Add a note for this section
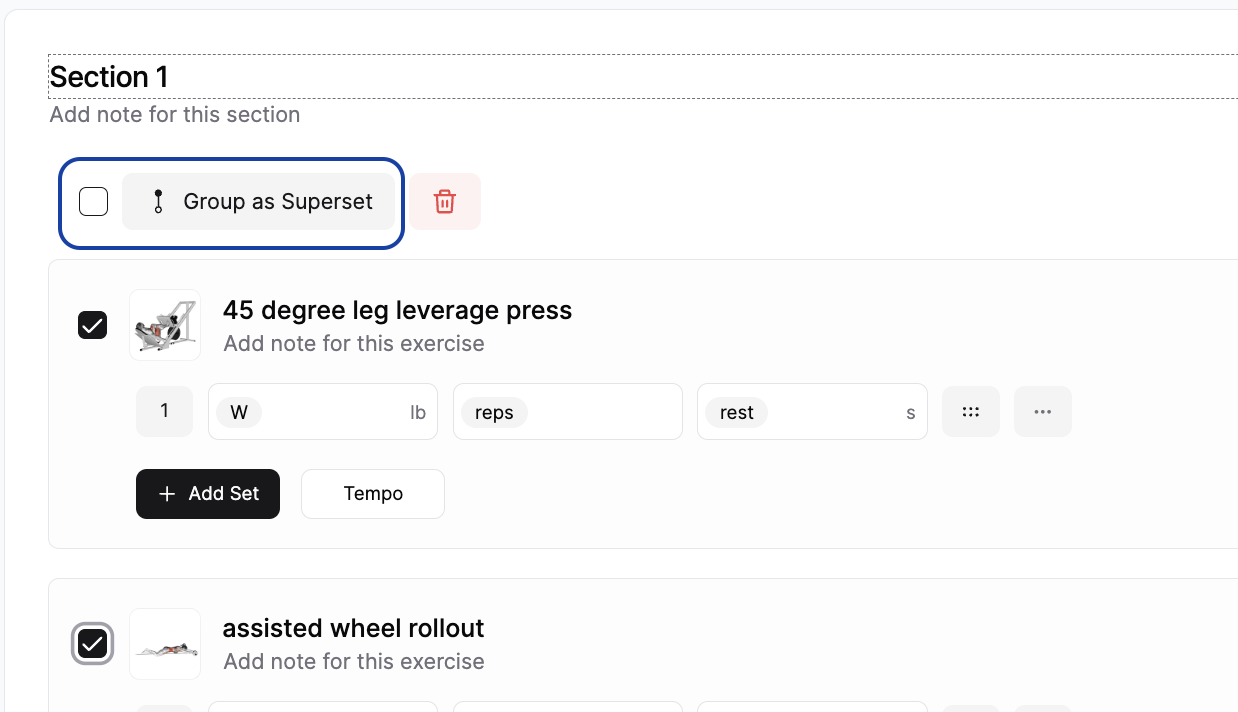Image resolution: width=1238 pixels, height=712 pixels. click(x=174, y=114)
